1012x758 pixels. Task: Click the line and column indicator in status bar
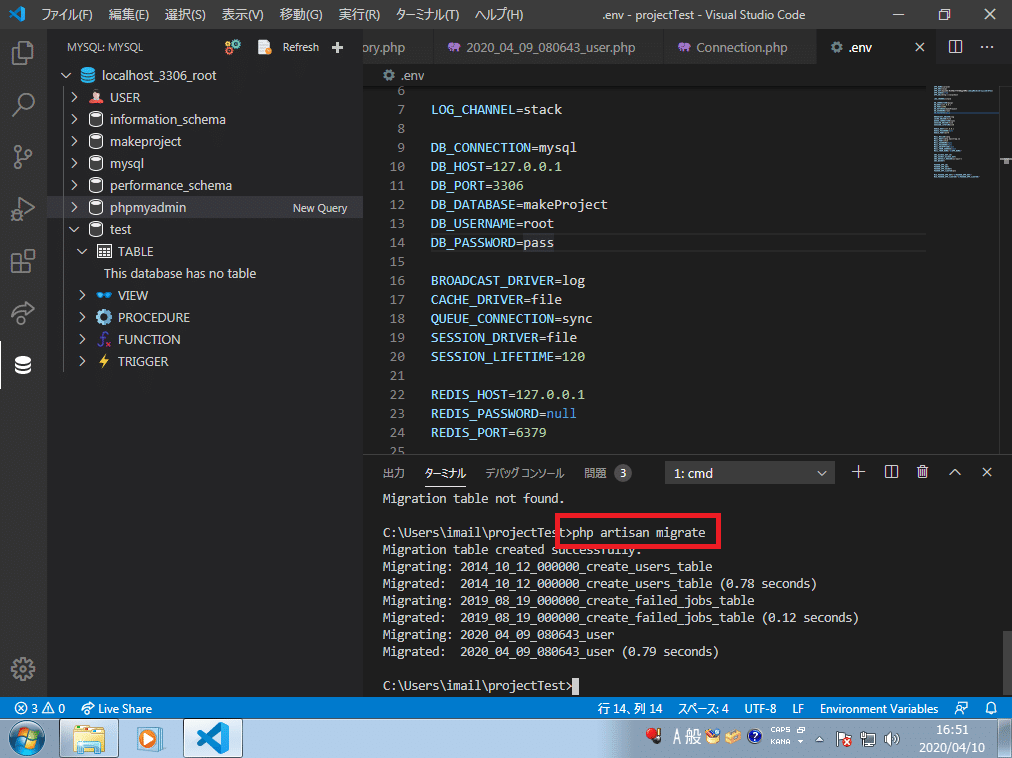(x=630, y=708)
